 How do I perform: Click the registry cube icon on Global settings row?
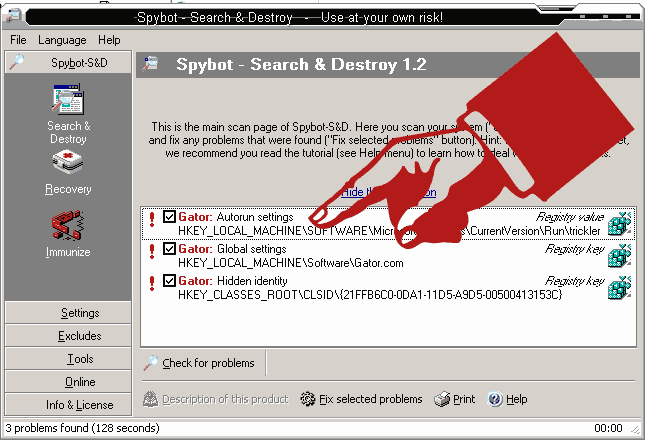619,255
